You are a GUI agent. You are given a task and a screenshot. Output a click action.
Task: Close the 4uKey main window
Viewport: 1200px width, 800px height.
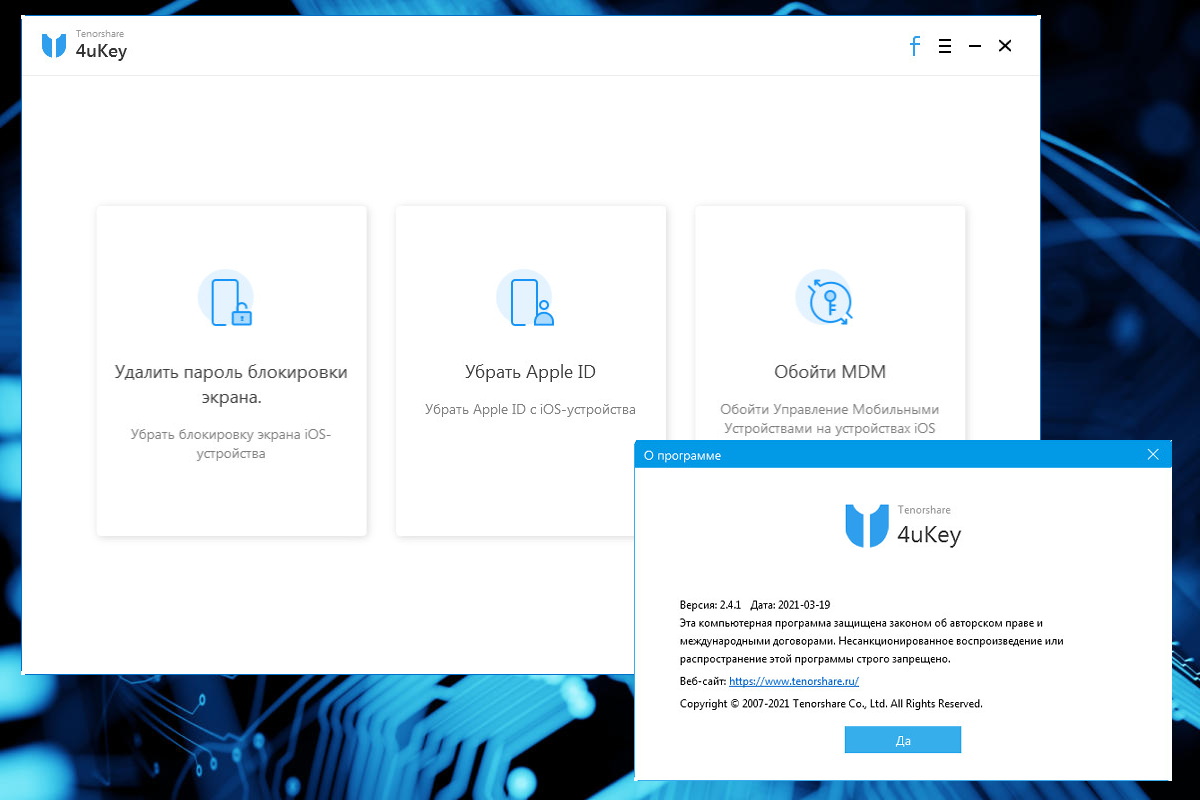1005,46
